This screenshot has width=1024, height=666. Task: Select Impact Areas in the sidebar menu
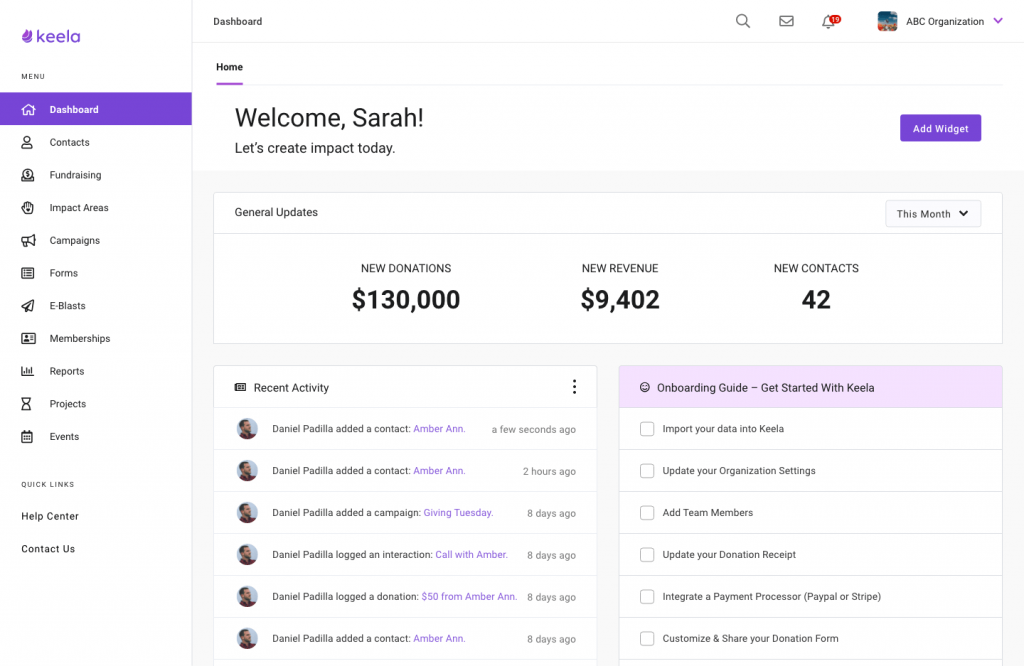click(28, 207)
